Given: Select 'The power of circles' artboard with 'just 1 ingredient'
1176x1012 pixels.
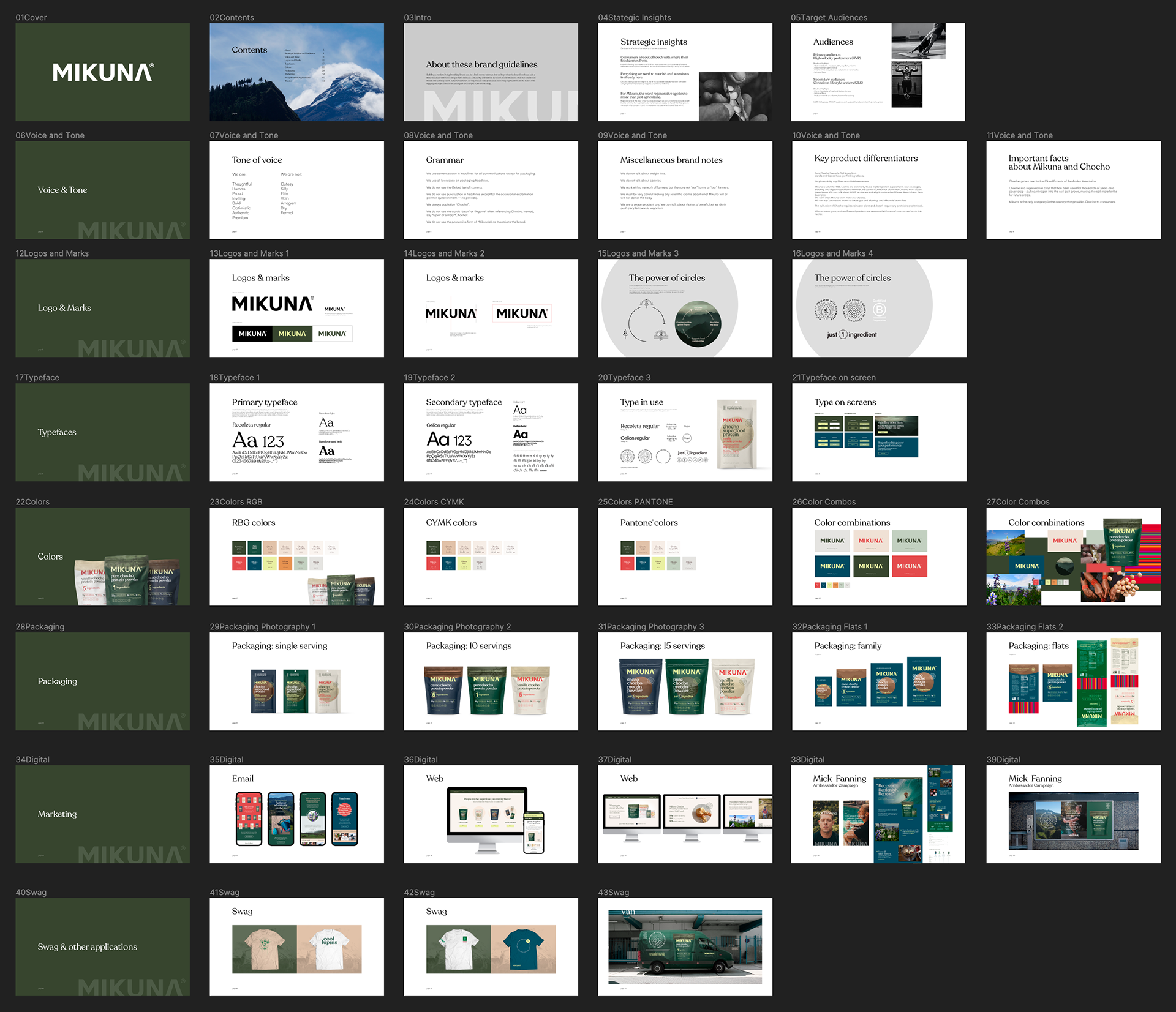Looking at the screenshot, I should tap(879, 308).
